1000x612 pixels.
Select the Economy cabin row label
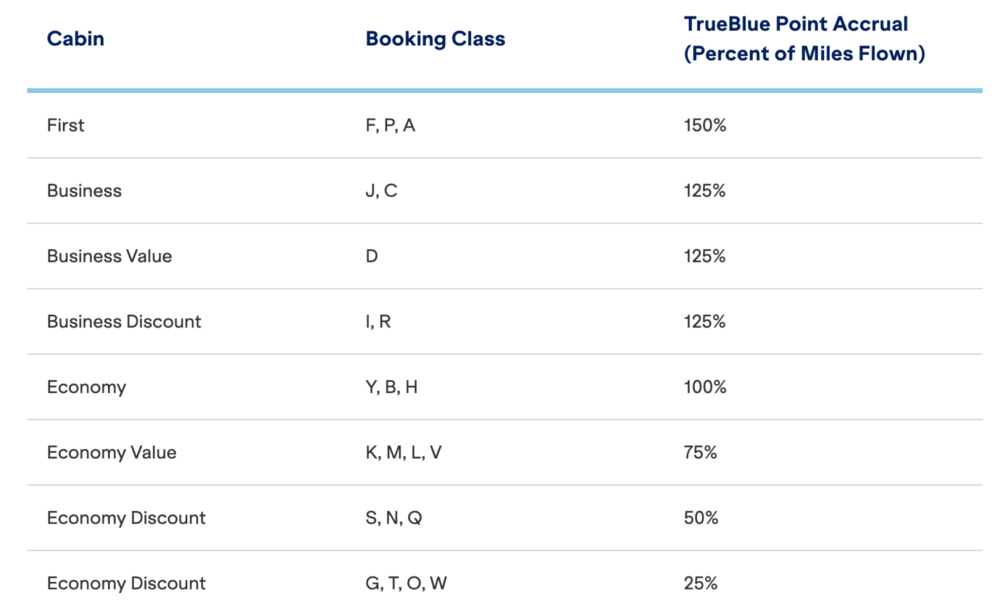pyautogui.click(x=86, y=387)
